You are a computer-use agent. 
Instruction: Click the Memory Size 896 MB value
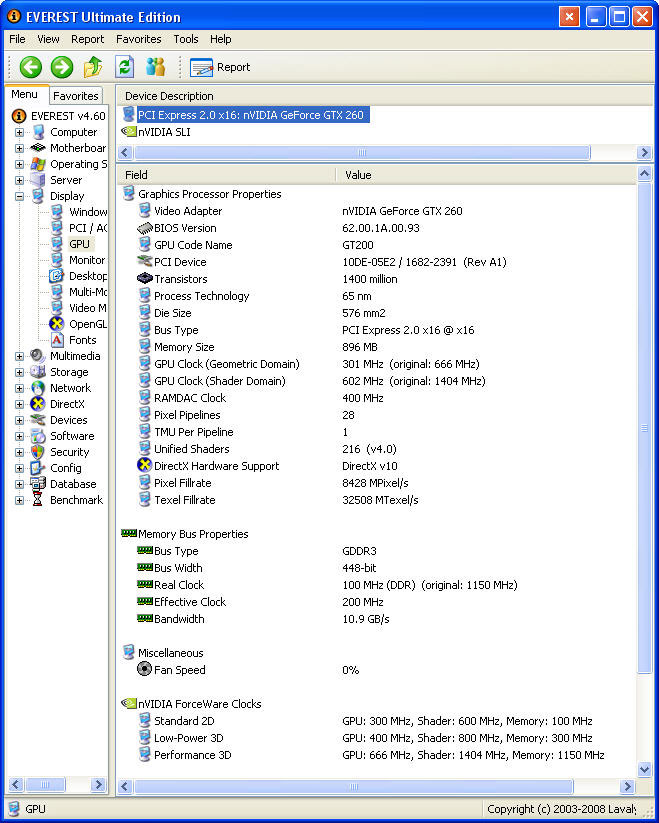[360, 347]
